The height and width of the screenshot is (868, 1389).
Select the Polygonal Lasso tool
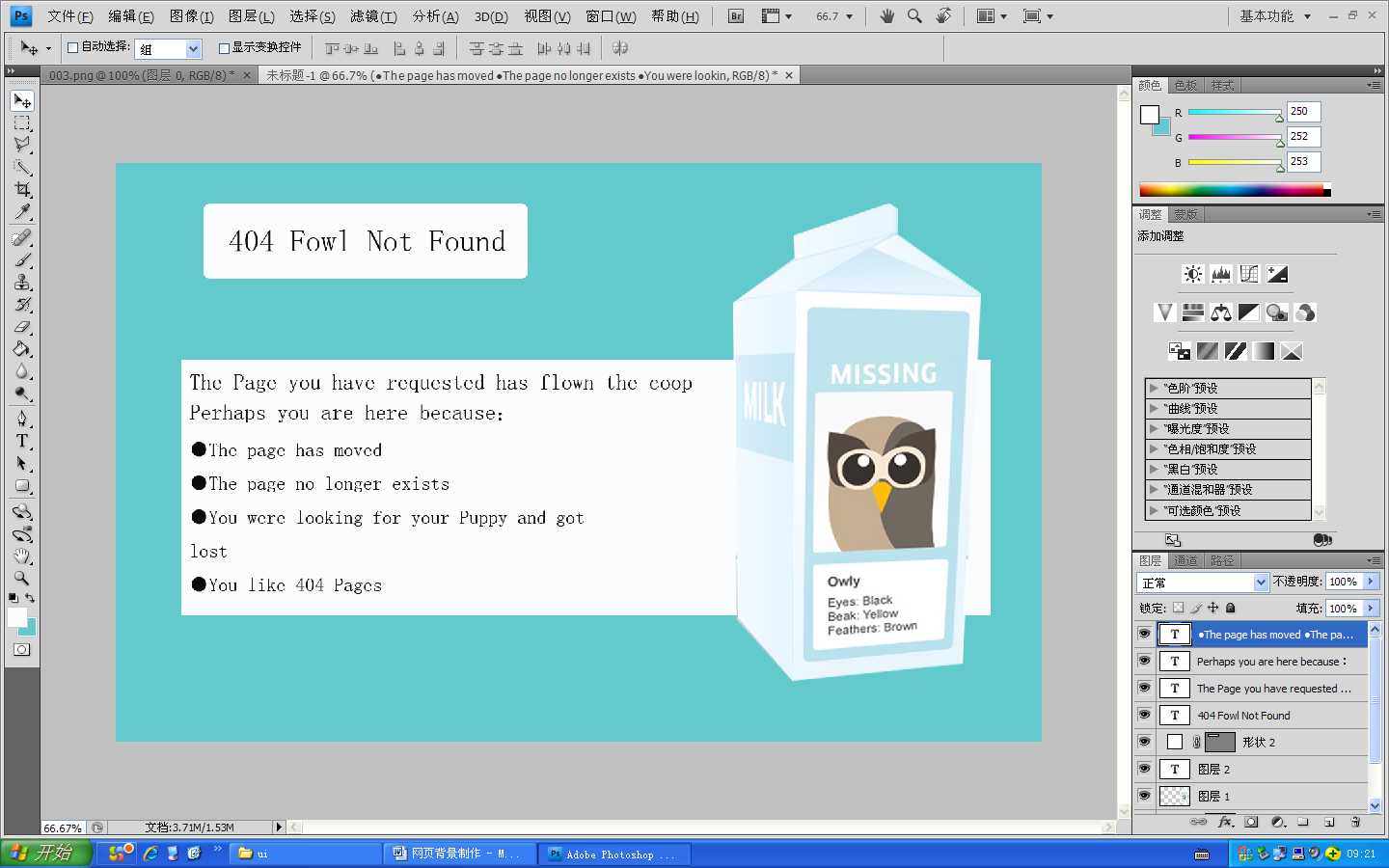(x=22, y=145)
